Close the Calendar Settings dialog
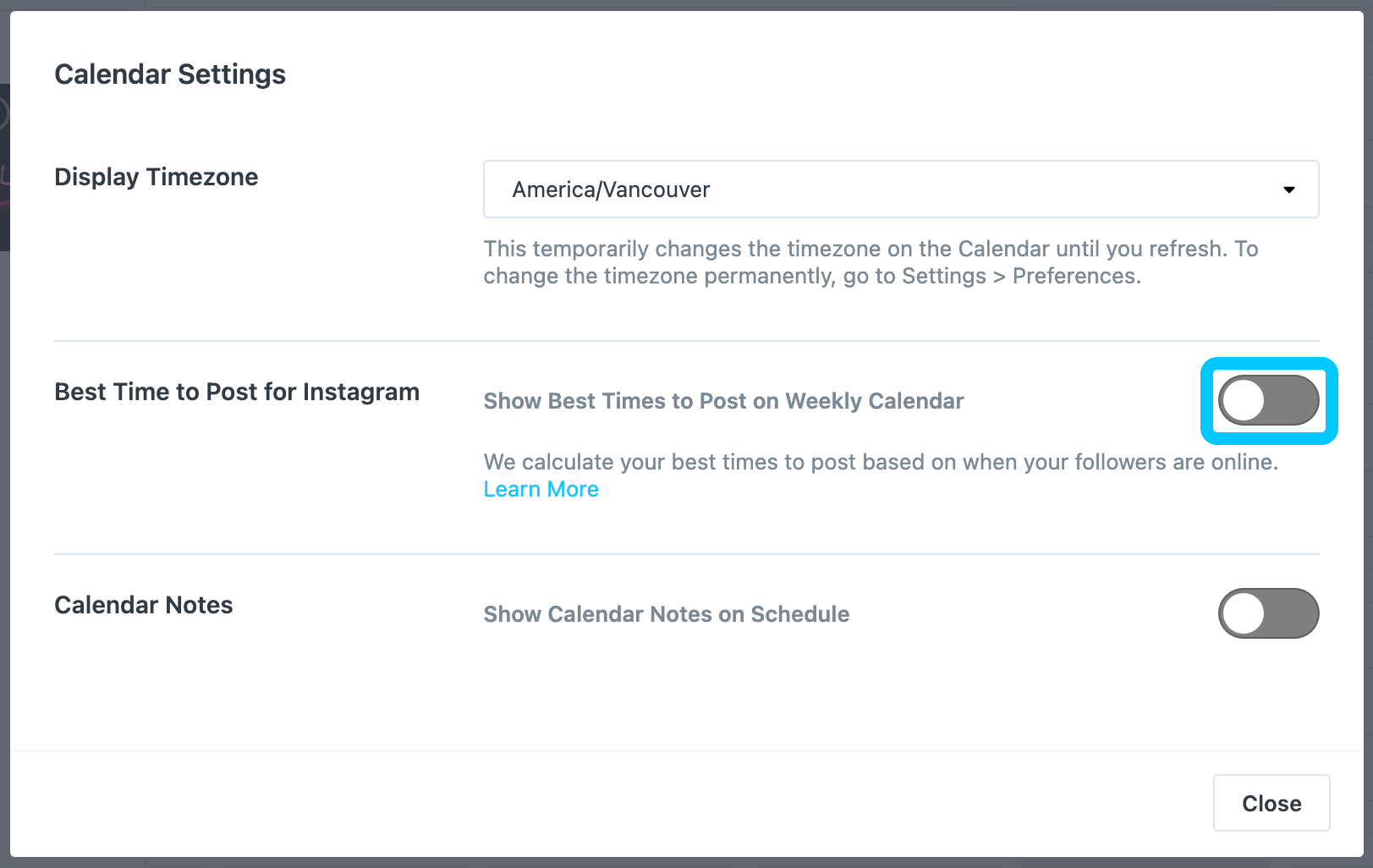Viewport: 1373px width, 868px height. click(1271, 803)
